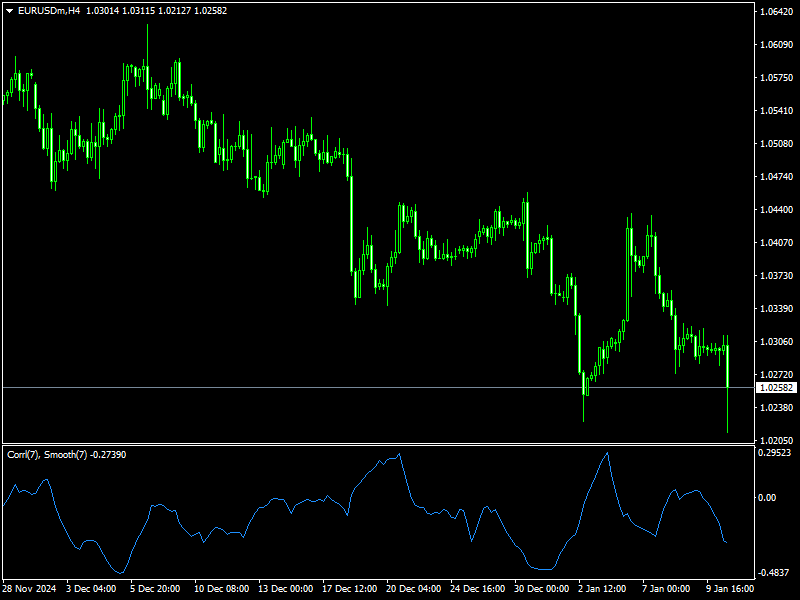Screen dimensions: 800x600
Task: Click the 1.05410 price scale value
Action: pyautogui.click(x=777, y=111)
